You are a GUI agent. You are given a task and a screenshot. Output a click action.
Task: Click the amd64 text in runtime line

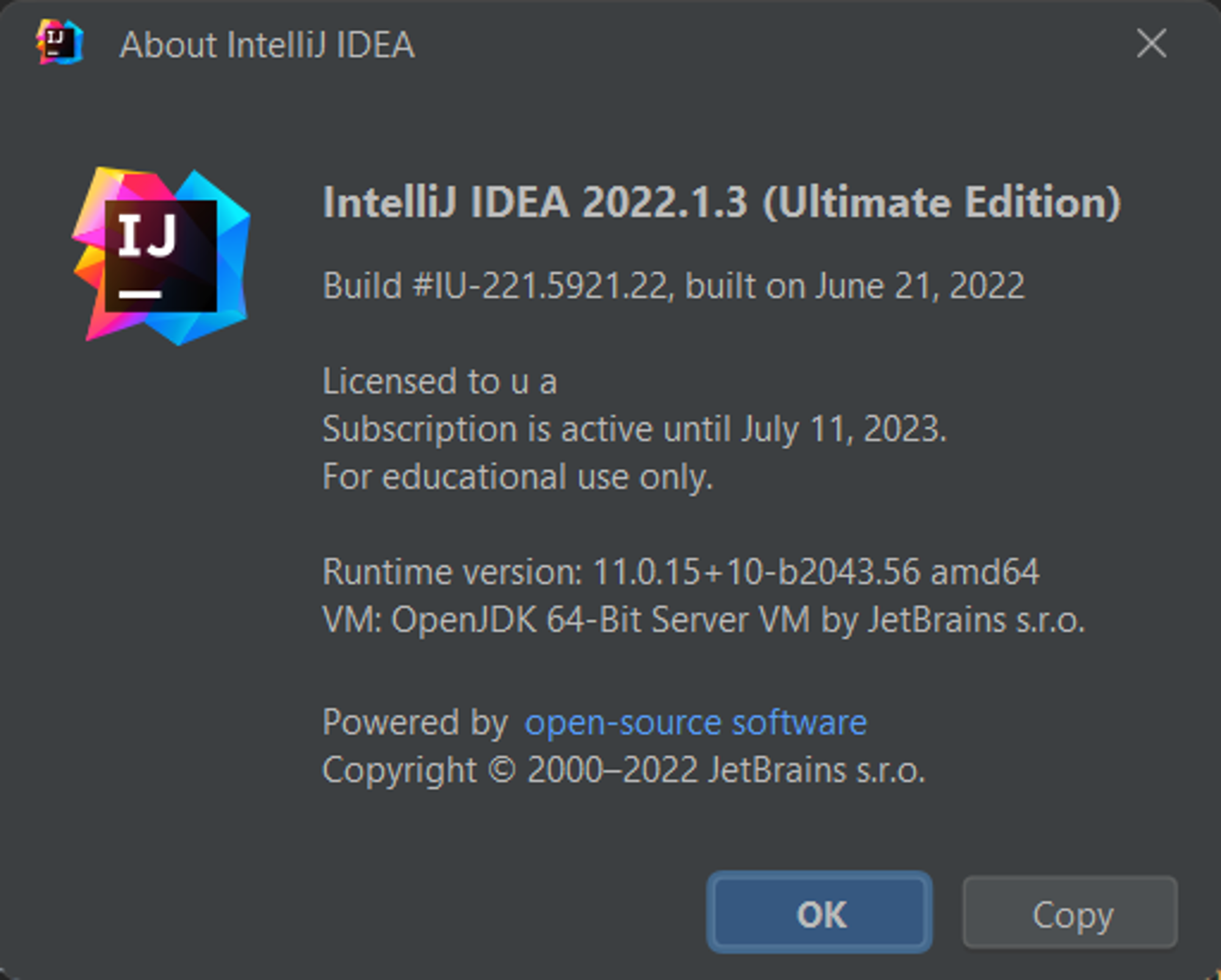click(x=985, y=572)
